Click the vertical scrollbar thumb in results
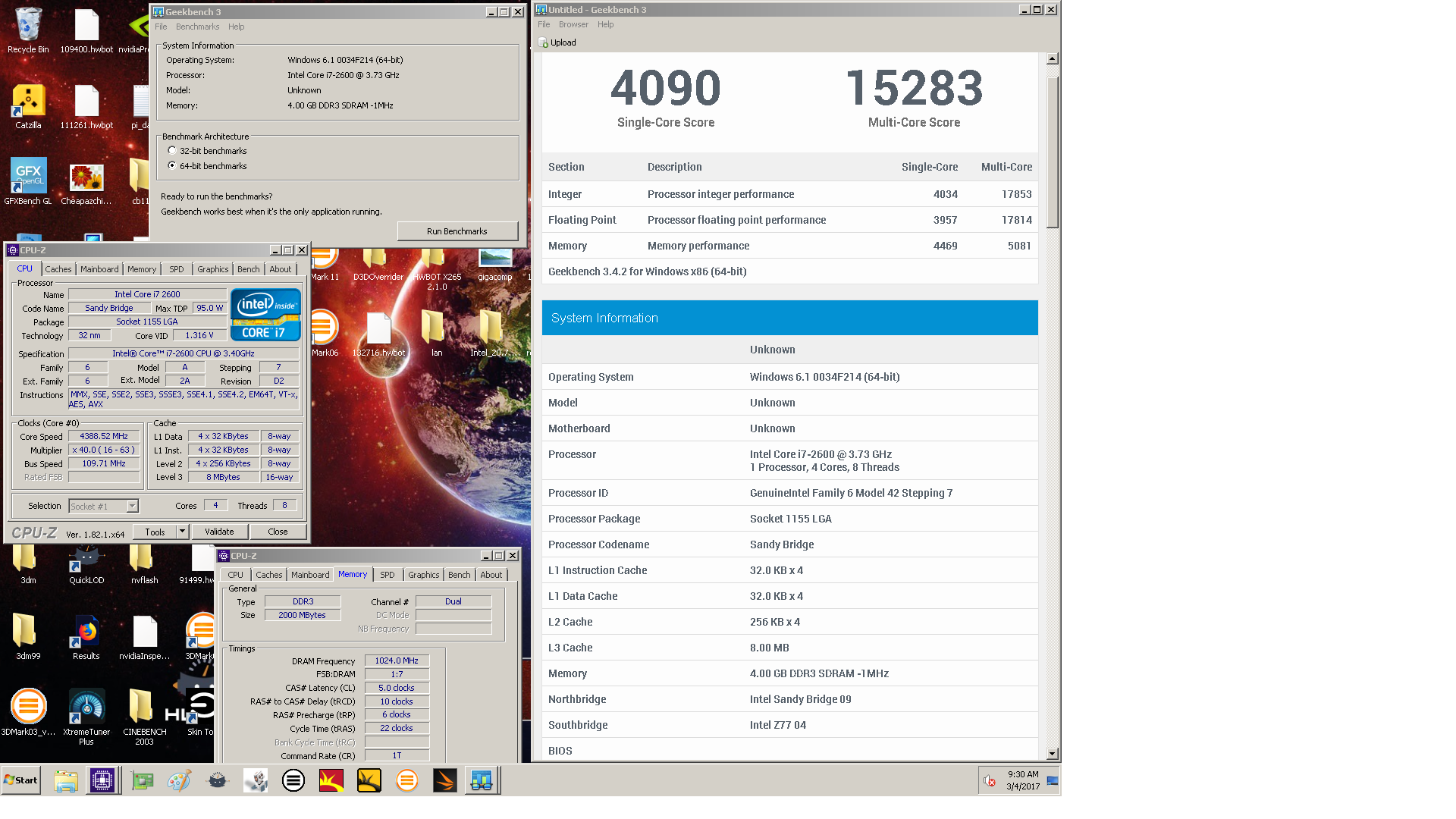Screen dimensions: 1456x819 [x=1052, y=152]
